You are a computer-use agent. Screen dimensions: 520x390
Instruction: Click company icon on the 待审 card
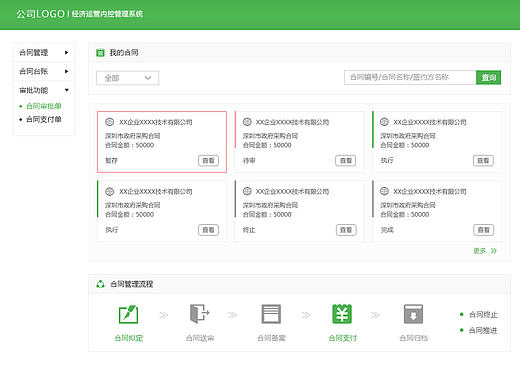pyautogui.click(x=247, y=122)
